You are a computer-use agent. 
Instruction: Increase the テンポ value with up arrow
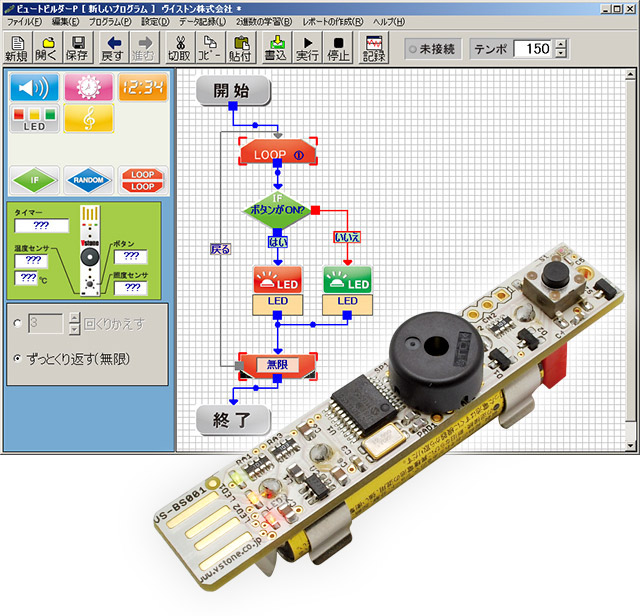pyautogui.click(x=560, y=43)
